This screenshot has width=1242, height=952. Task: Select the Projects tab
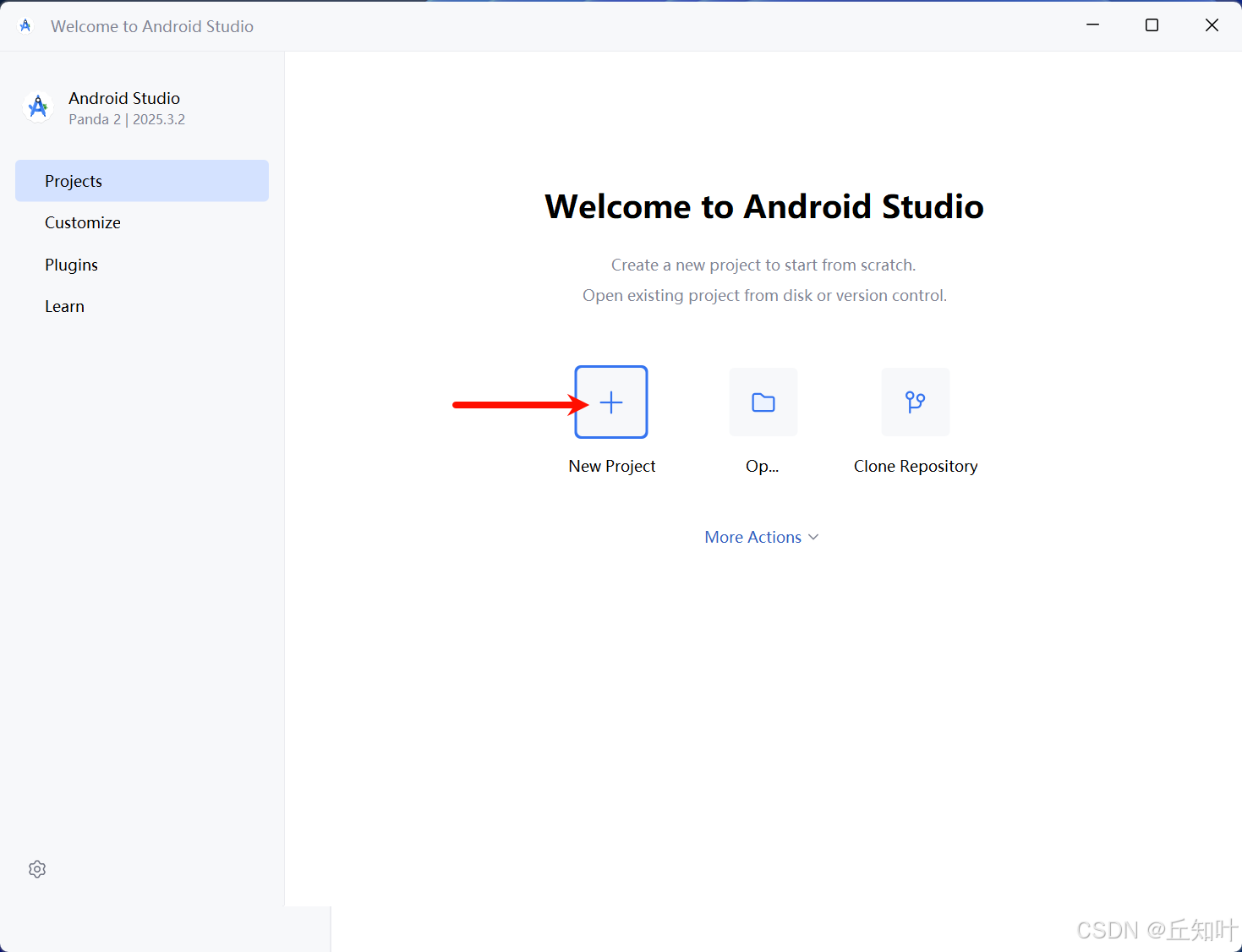pyautogui.click(x=142, y=181)
